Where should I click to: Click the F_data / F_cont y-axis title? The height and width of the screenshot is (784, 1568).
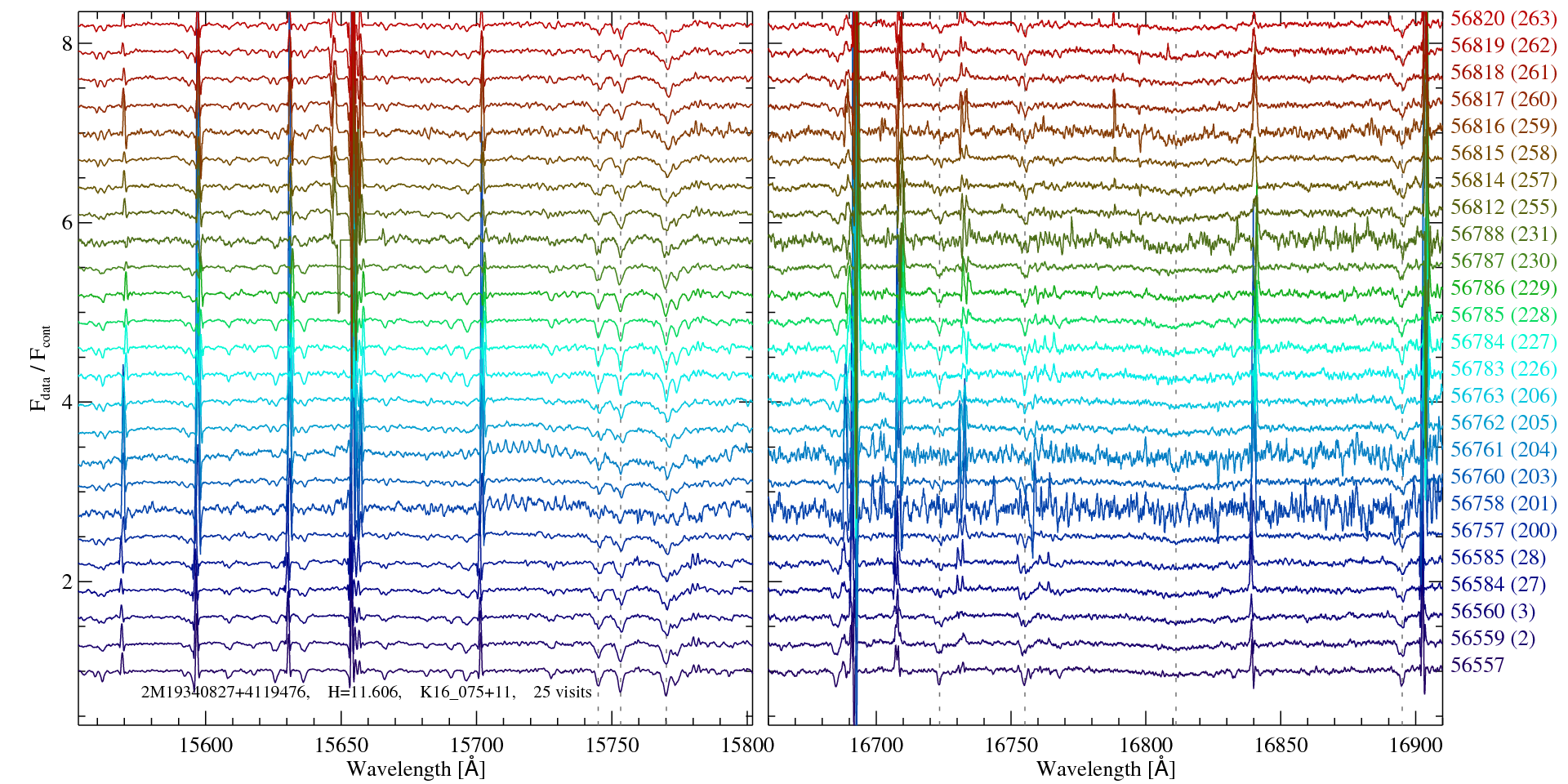[x=40, y=367]
